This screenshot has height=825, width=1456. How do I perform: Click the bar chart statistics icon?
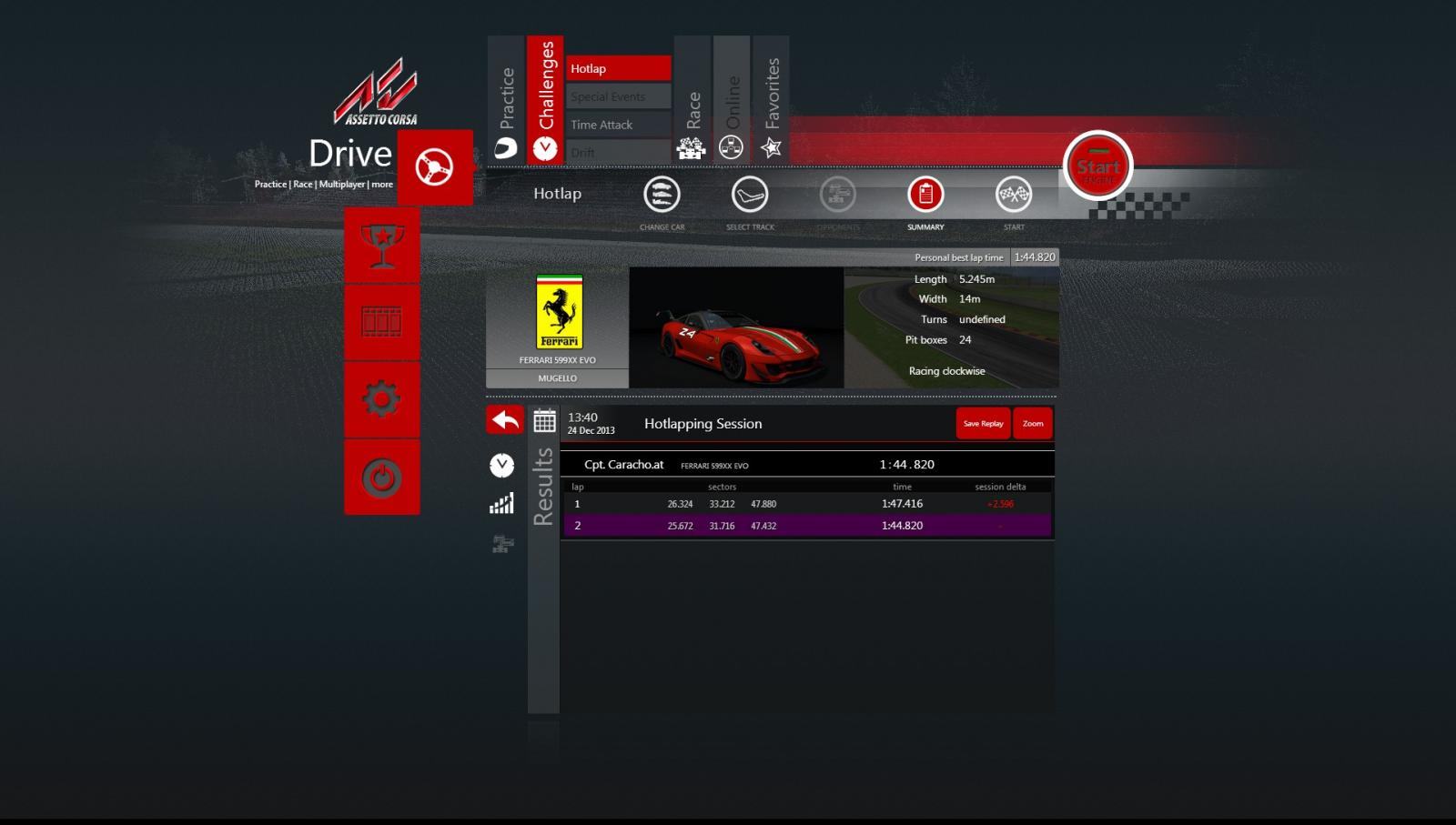pyautogui.click(x=501, y=504)
